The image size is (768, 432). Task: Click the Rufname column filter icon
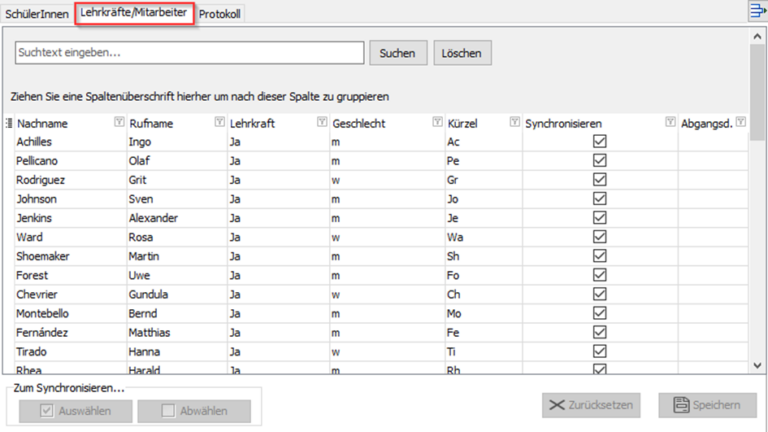pos(219,122)
